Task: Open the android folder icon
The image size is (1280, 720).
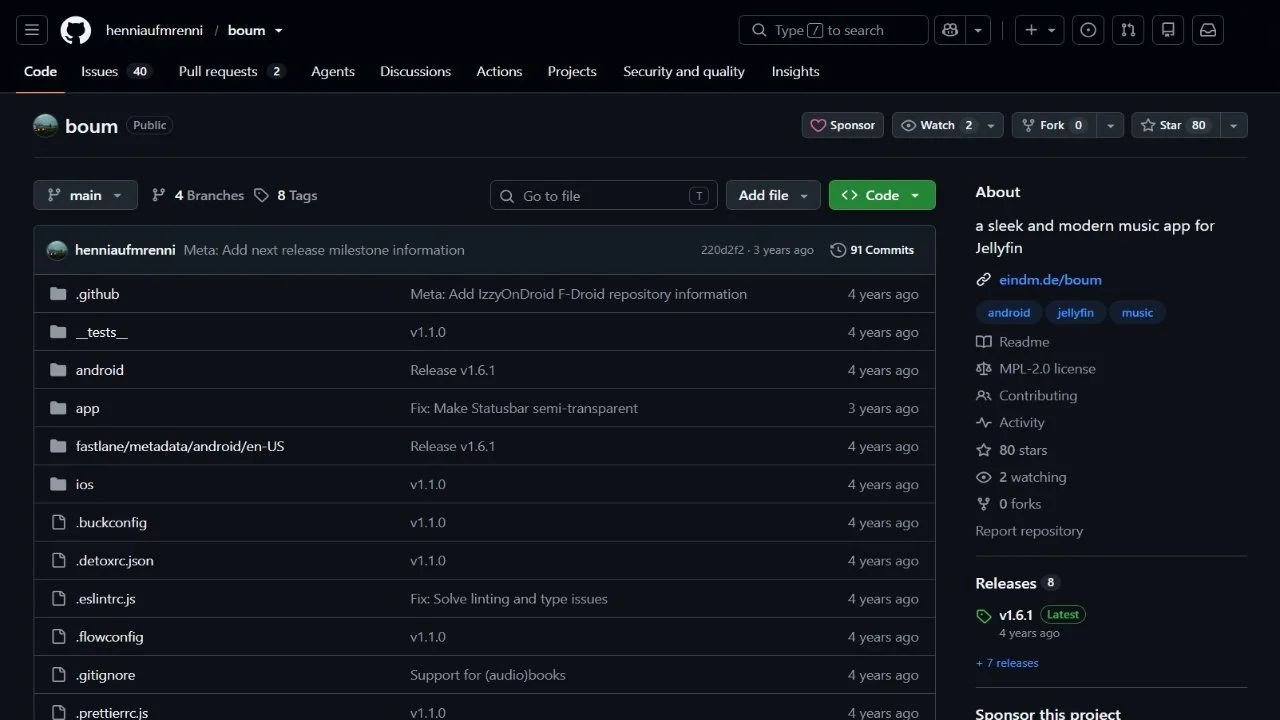Action: tap(58, 370)
